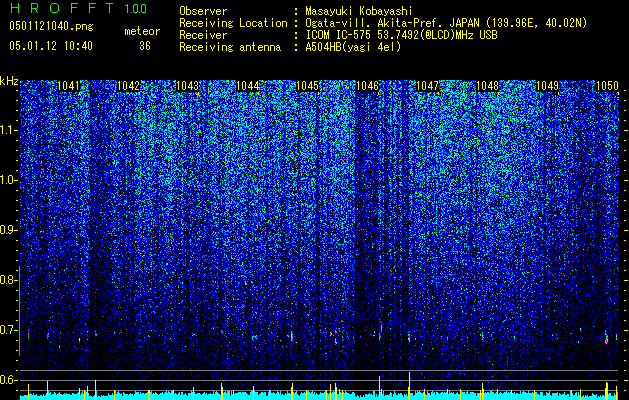Select the 1045 time marker

[x=307, y=86]
